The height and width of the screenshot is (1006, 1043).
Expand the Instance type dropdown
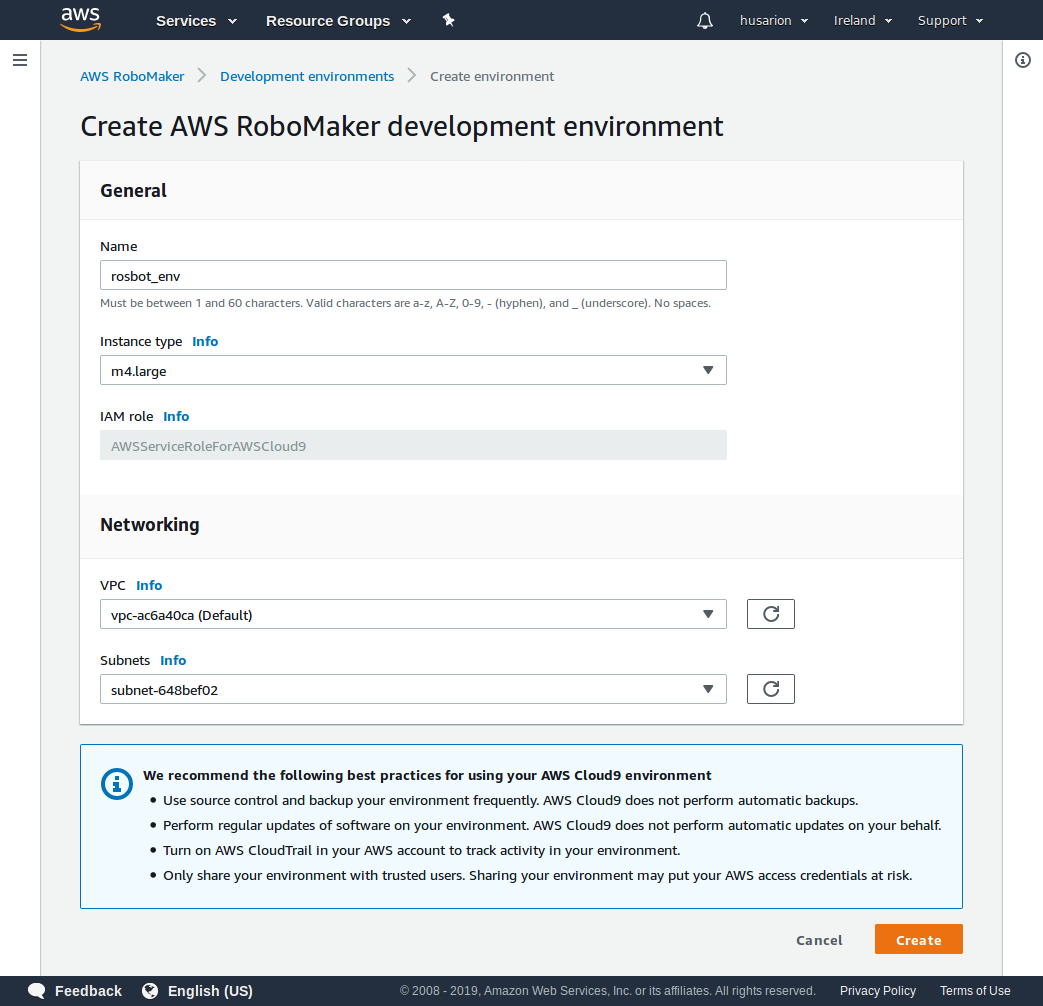coord(413,370)
